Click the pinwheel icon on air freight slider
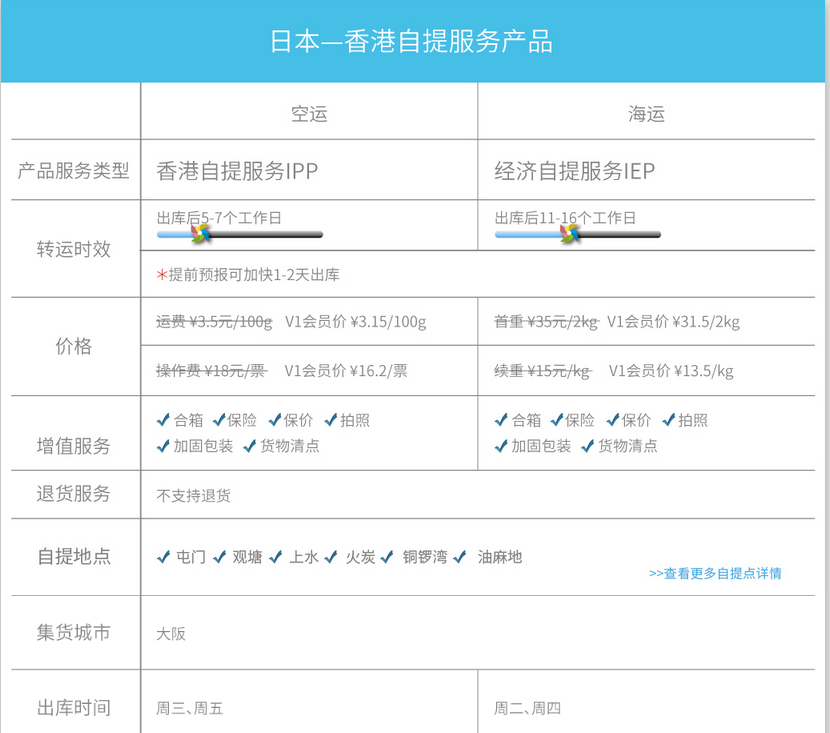Screen dimensions: 830x733 click(199, 234)
